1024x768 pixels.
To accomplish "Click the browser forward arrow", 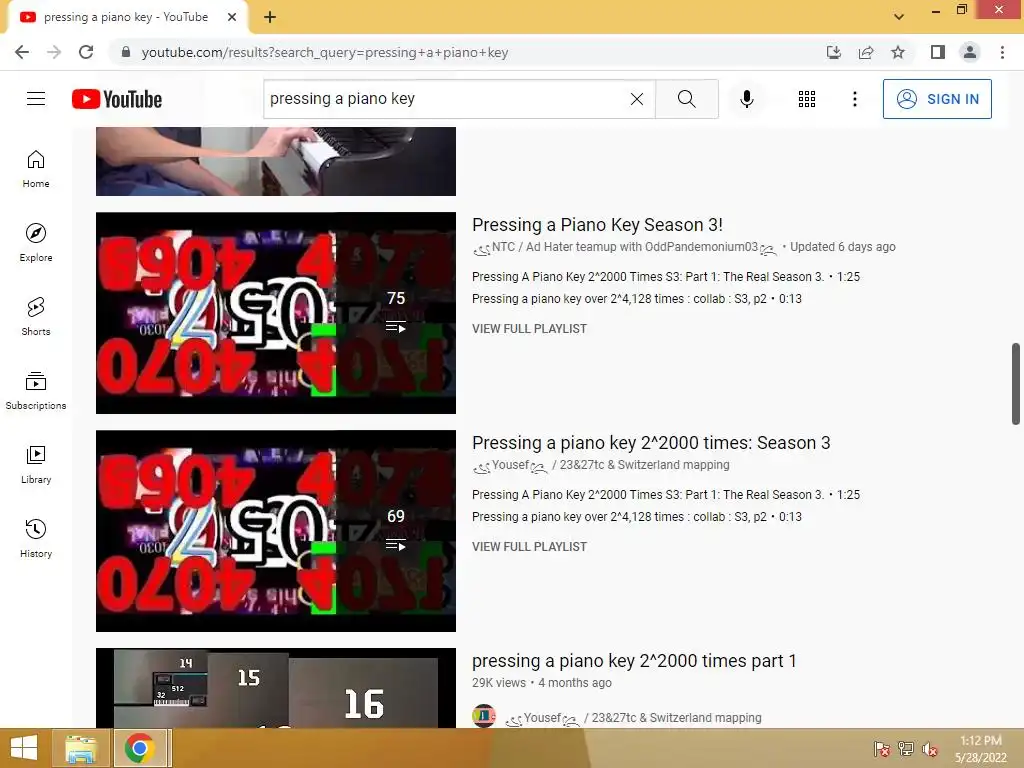I will tap(54, 52).
